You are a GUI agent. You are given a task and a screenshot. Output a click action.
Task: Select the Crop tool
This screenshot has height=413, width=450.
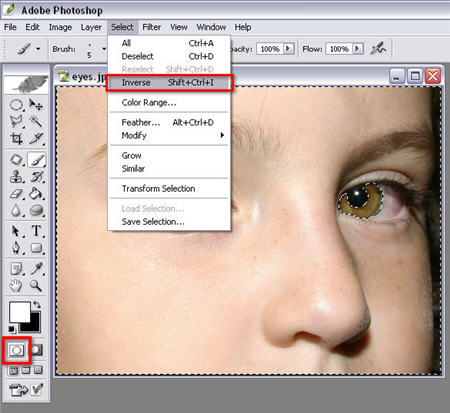point(16,138)
